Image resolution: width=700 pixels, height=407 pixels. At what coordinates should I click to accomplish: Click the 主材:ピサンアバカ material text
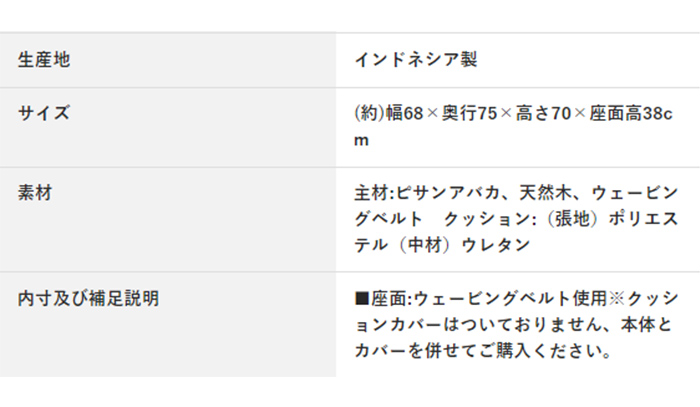427,193
